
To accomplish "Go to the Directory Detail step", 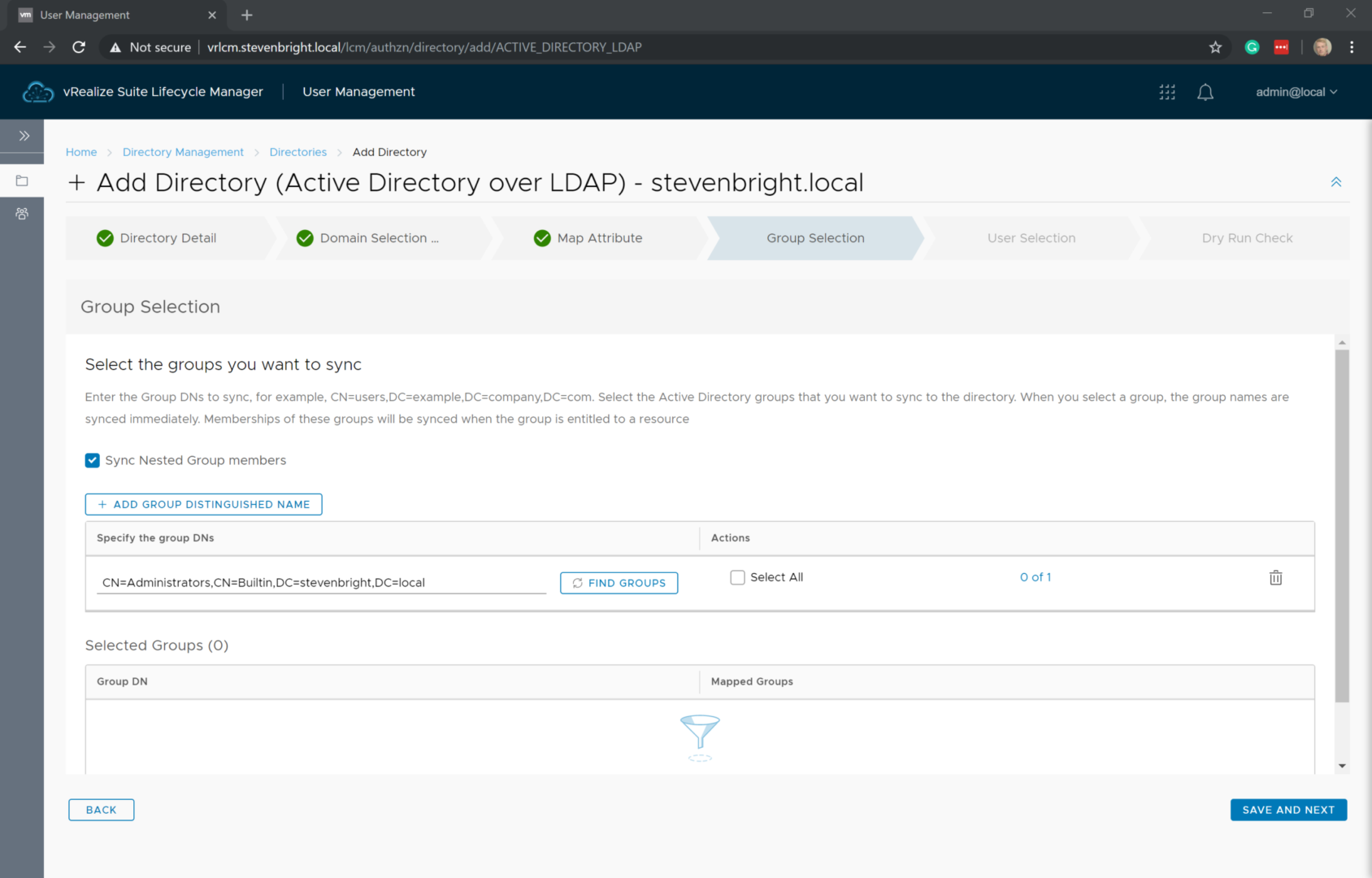I will click(x=167, y=238).
